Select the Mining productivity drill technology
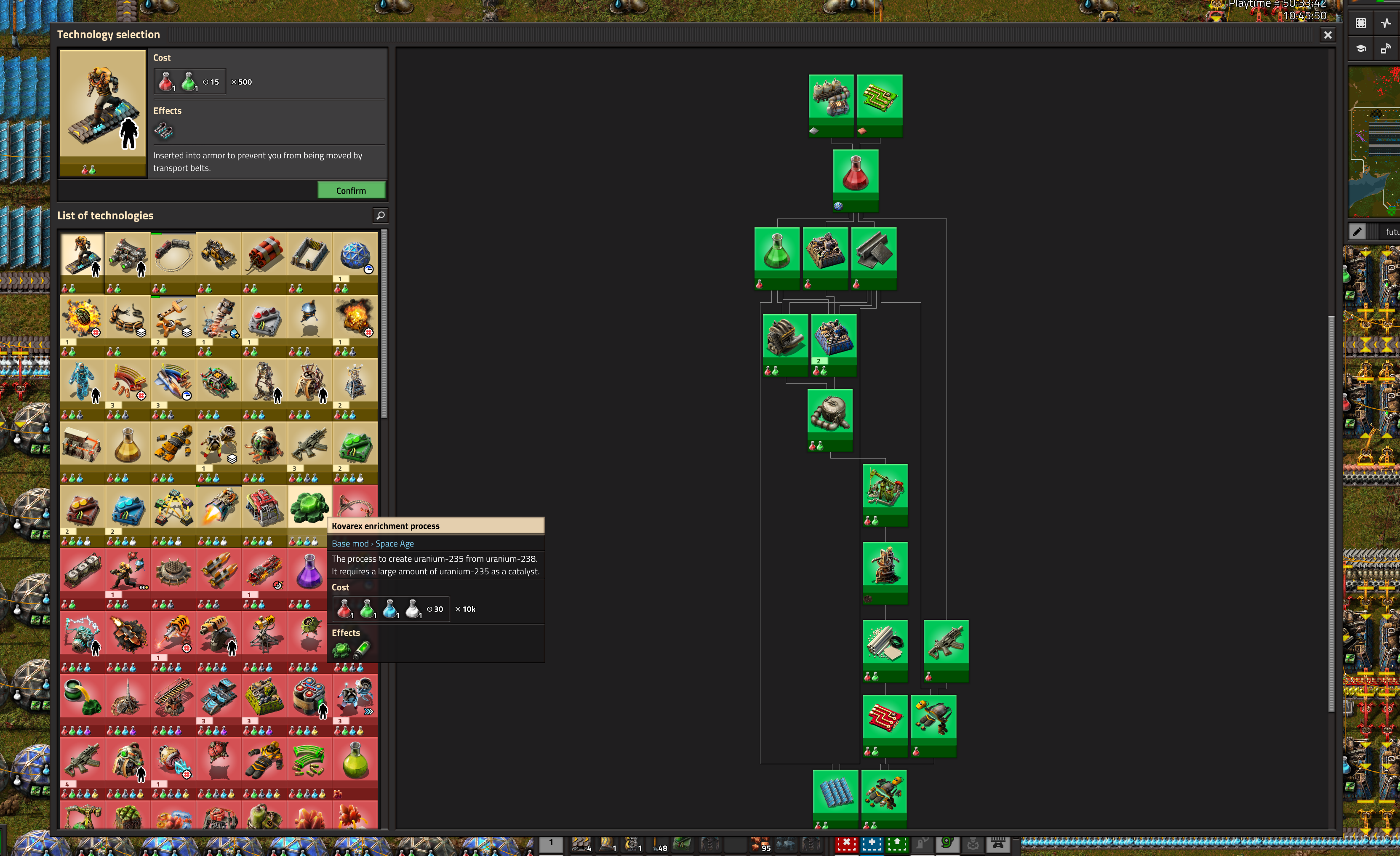 pos(219,326)
